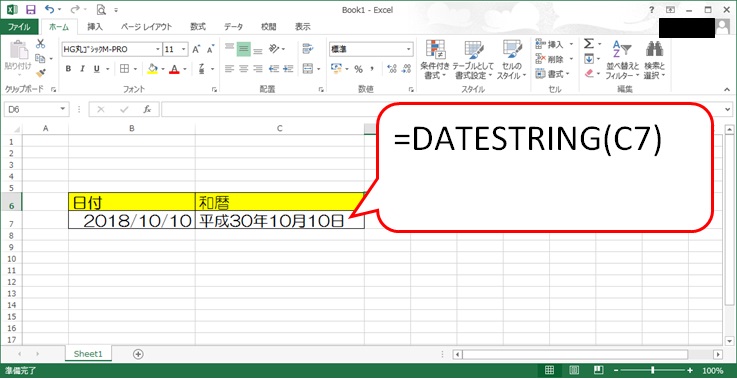The image size is (737, 379).
Task: Click テーブルとして書式設定 button
Action: pyautogui.click(x=473, y=60)
